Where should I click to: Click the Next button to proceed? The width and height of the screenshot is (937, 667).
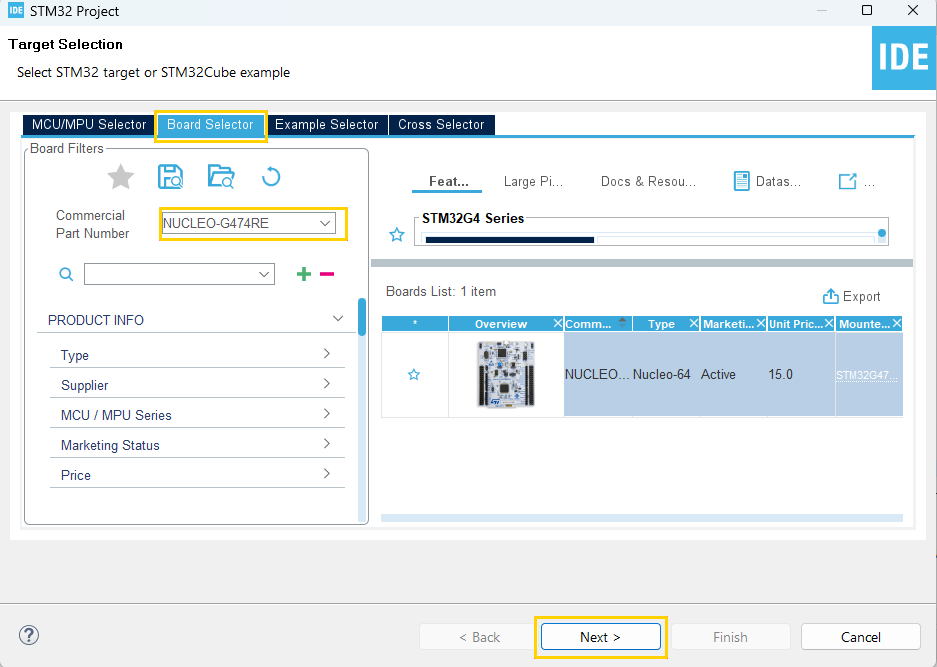coord(600,637)
